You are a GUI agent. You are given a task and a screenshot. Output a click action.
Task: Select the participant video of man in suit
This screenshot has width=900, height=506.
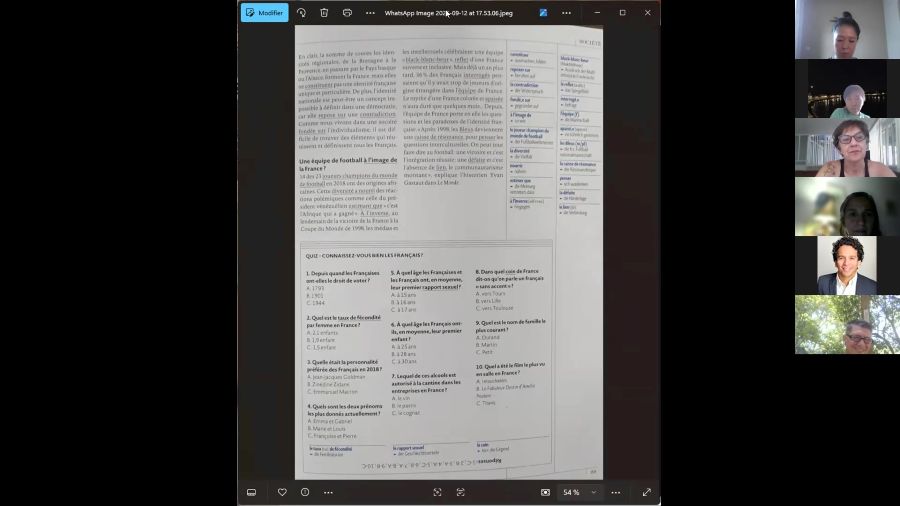click(x=847, y=265)
